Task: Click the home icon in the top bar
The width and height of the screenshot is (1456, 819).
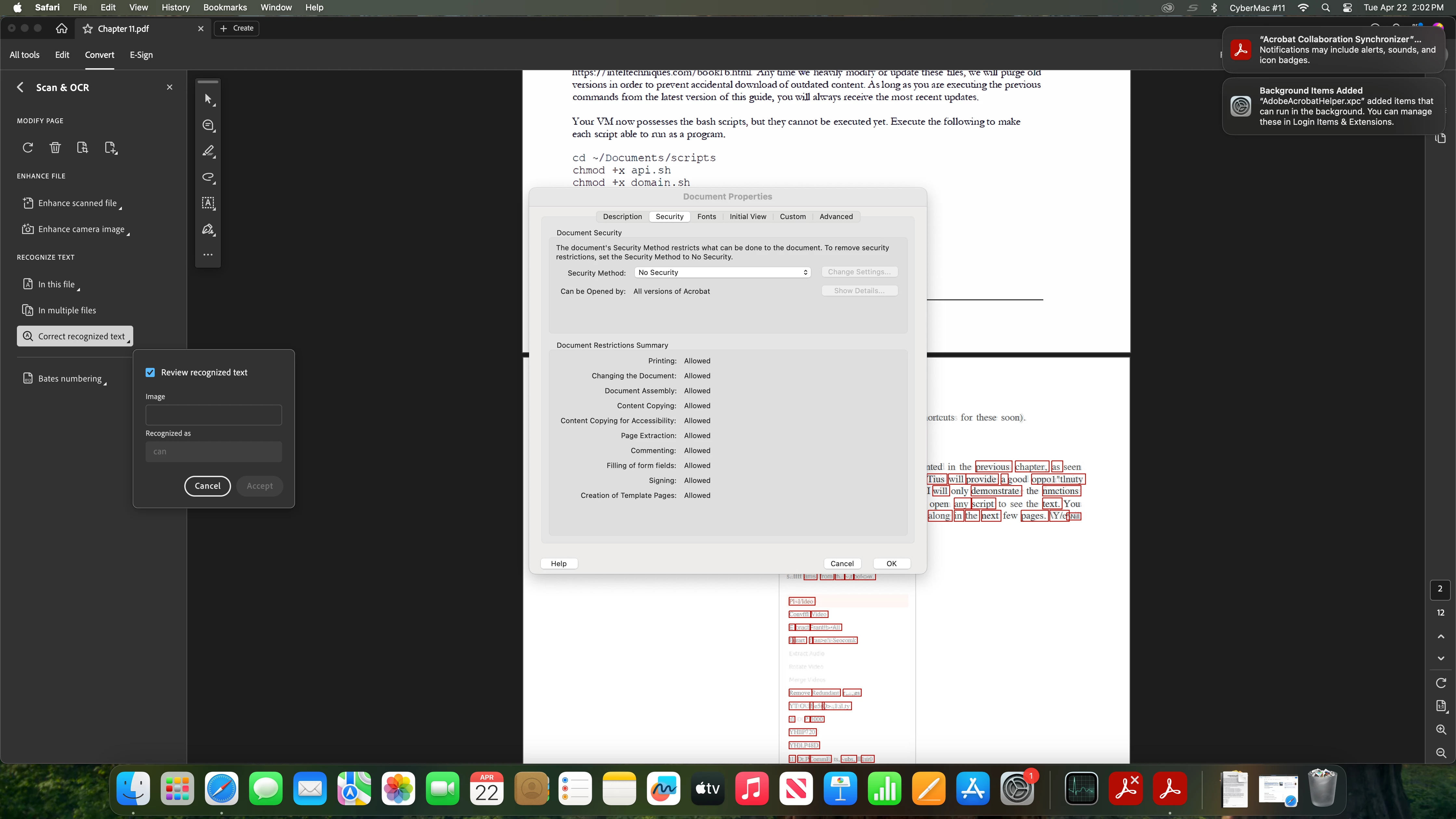Action: tap(62, 28)
